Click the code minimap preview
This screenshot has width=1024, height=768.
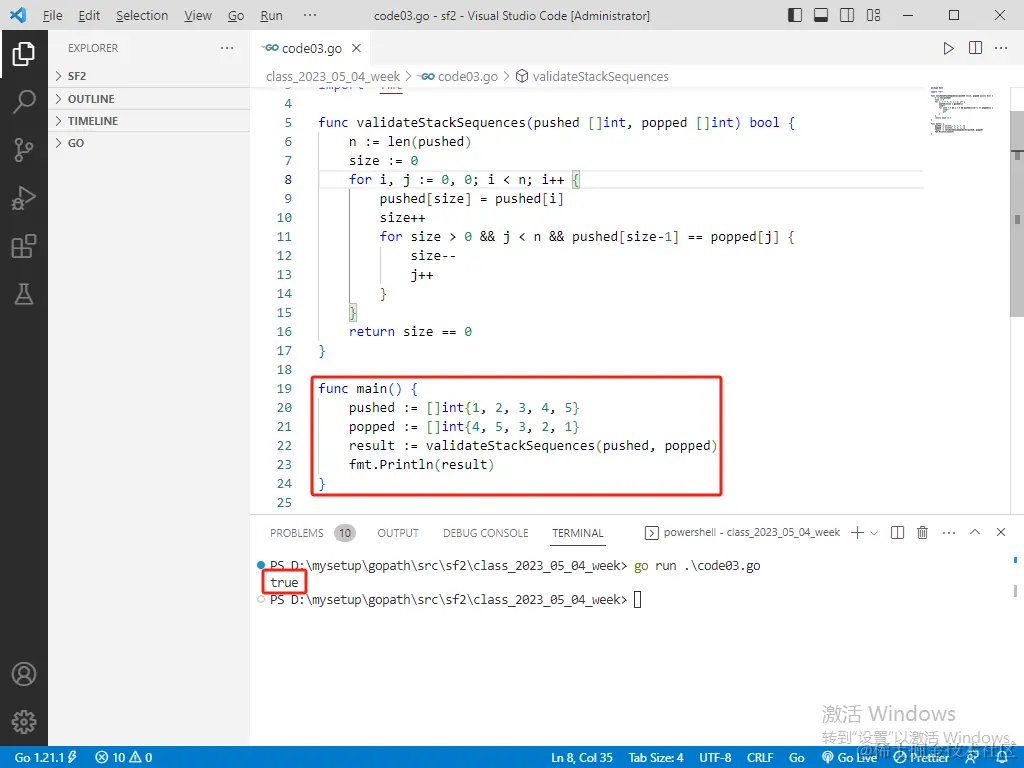(963, 110)
